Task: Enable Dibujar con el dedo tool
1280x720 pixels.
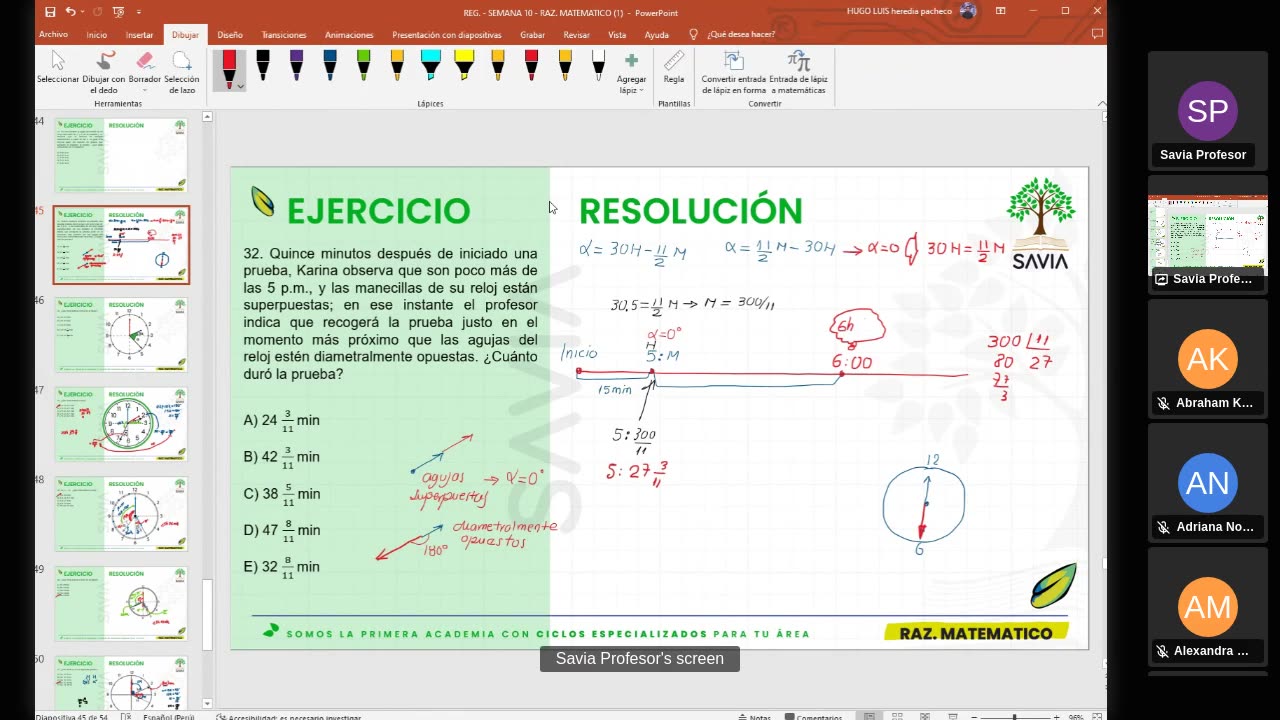Action: click(104, 71)
